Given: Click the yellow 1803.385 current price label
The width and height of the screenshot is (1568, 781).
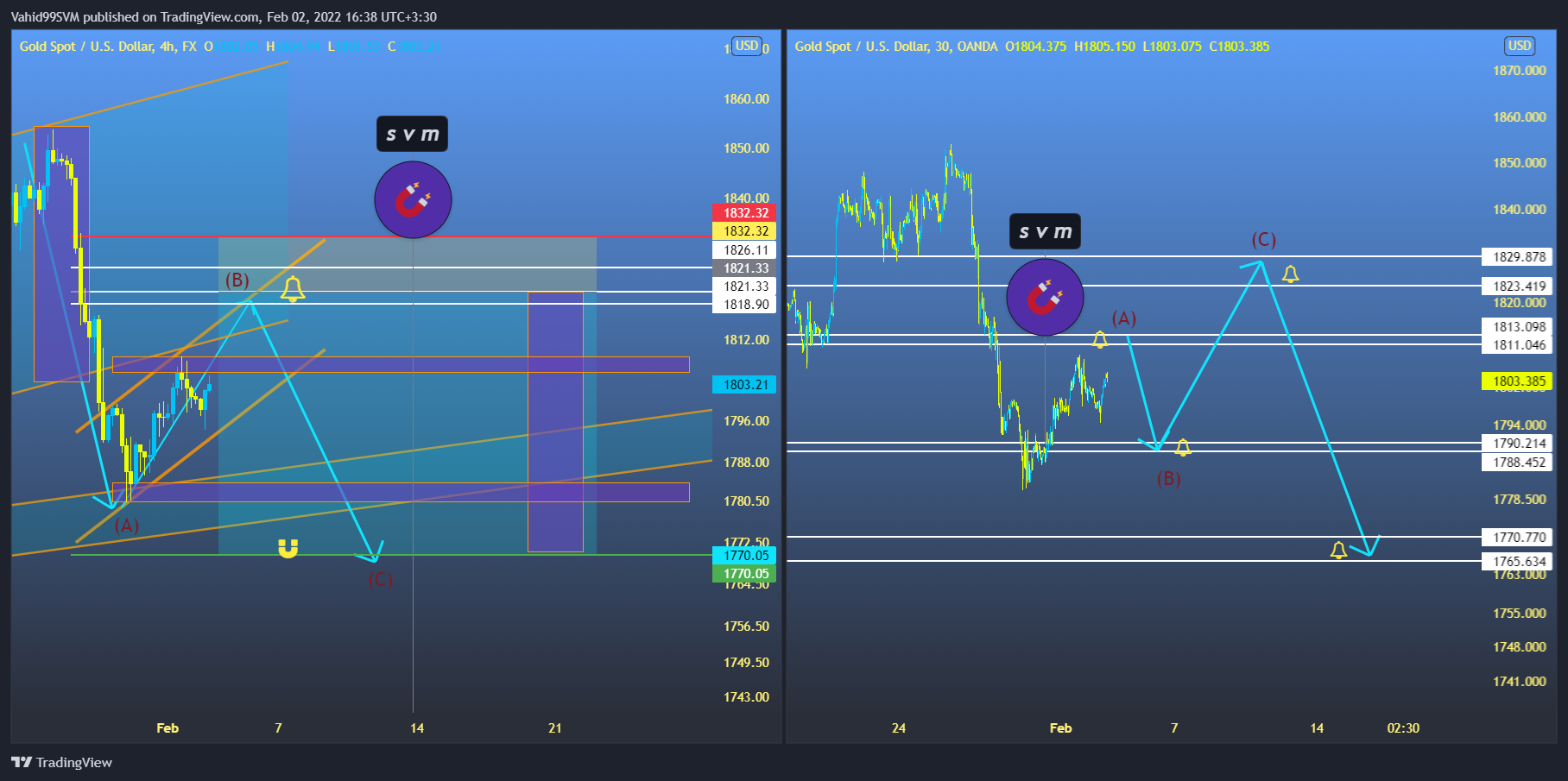Looking at the screenshot, I should click(1517, 381).
